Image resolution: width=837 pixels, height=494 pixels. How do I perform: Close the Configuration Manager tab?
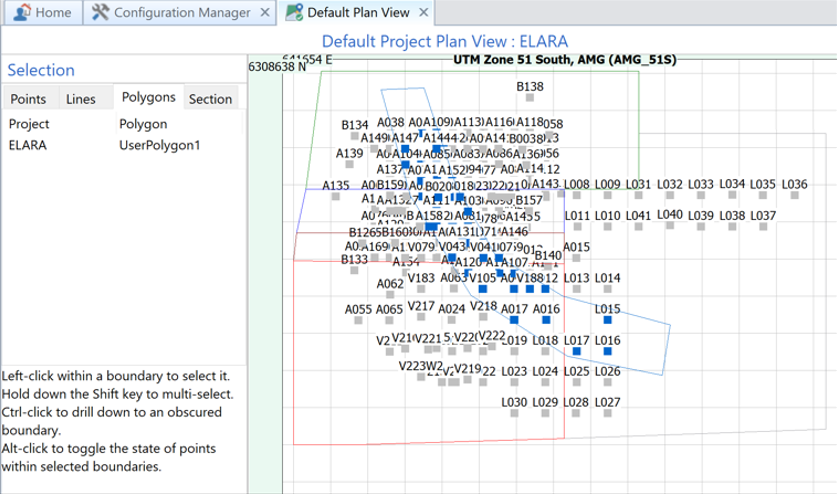click(264, 13)
